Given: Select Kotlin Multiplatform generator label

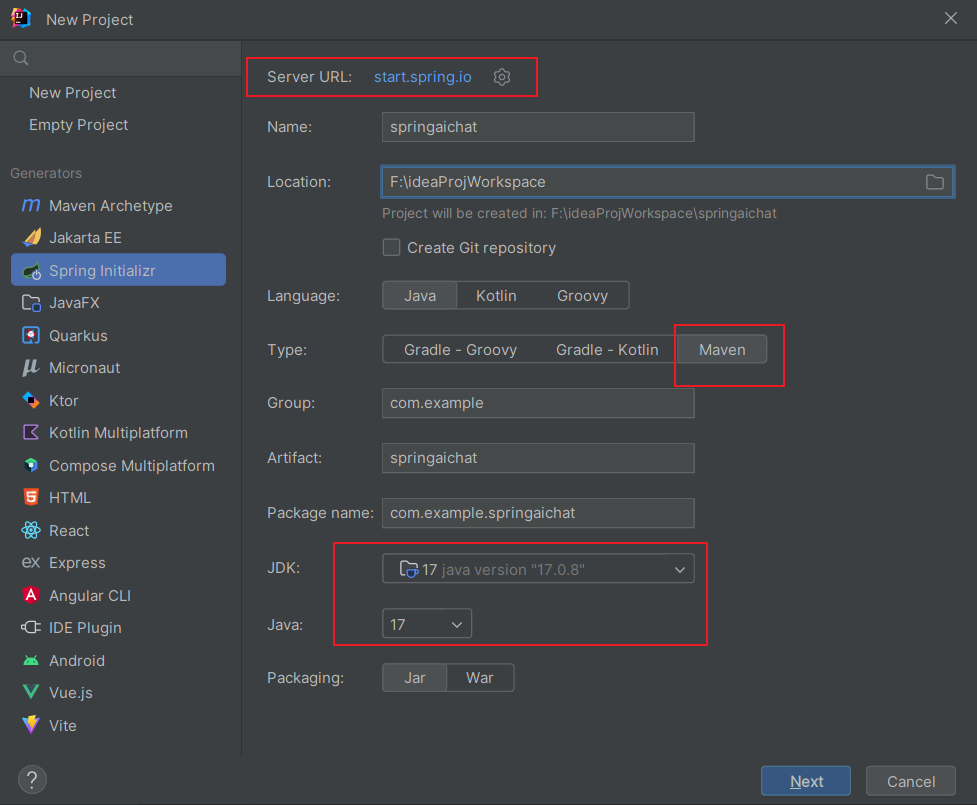Looking at the screenshot, I should tap(118, 432).
